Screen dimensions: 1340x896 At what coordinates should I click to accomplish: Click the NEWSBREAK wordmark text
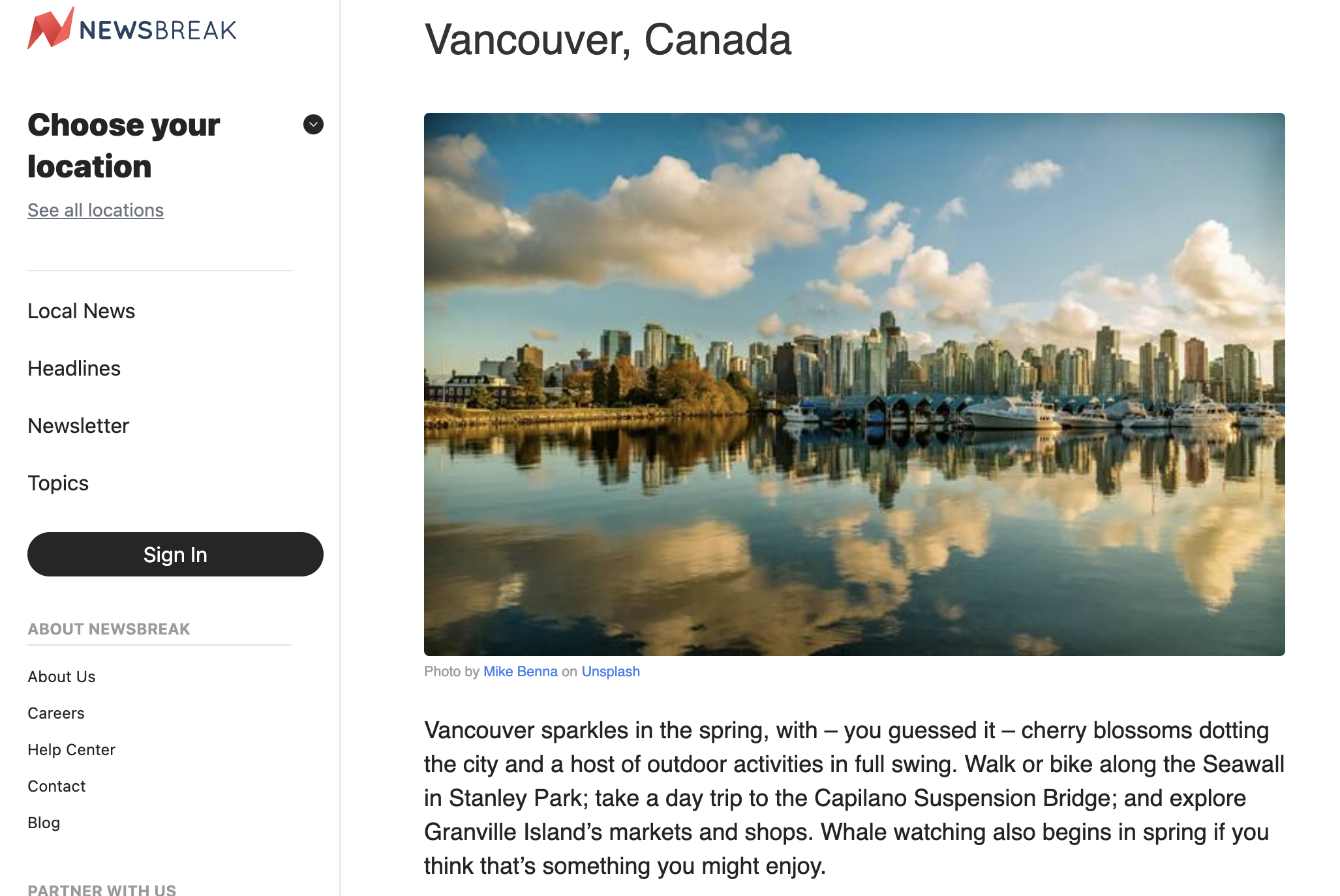(158, 30)
